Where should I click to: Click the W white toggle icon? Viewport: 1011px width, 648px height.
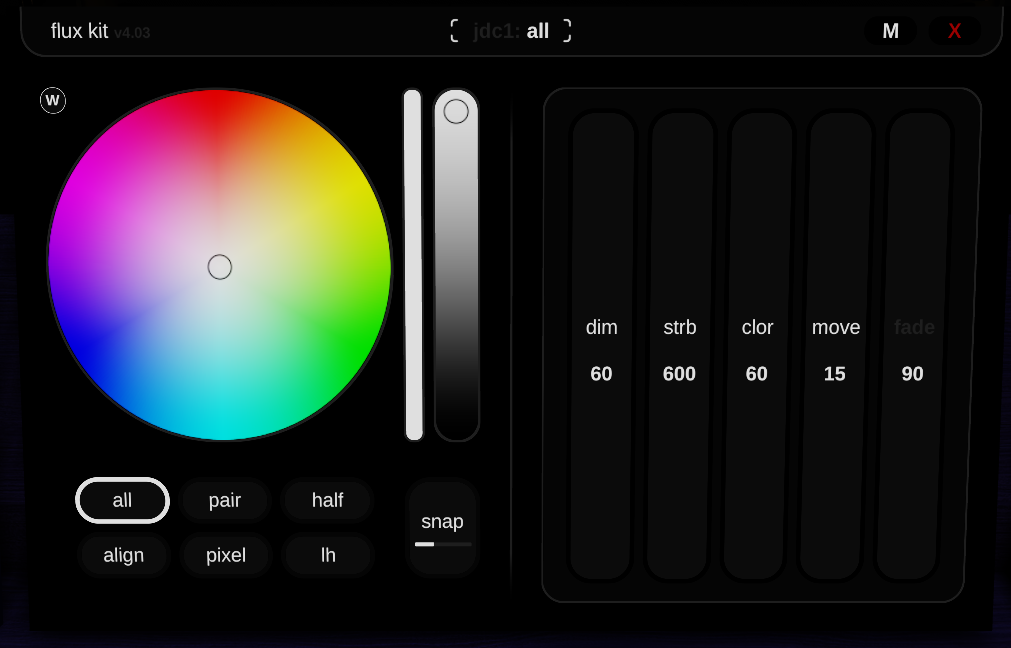[53, 100]
